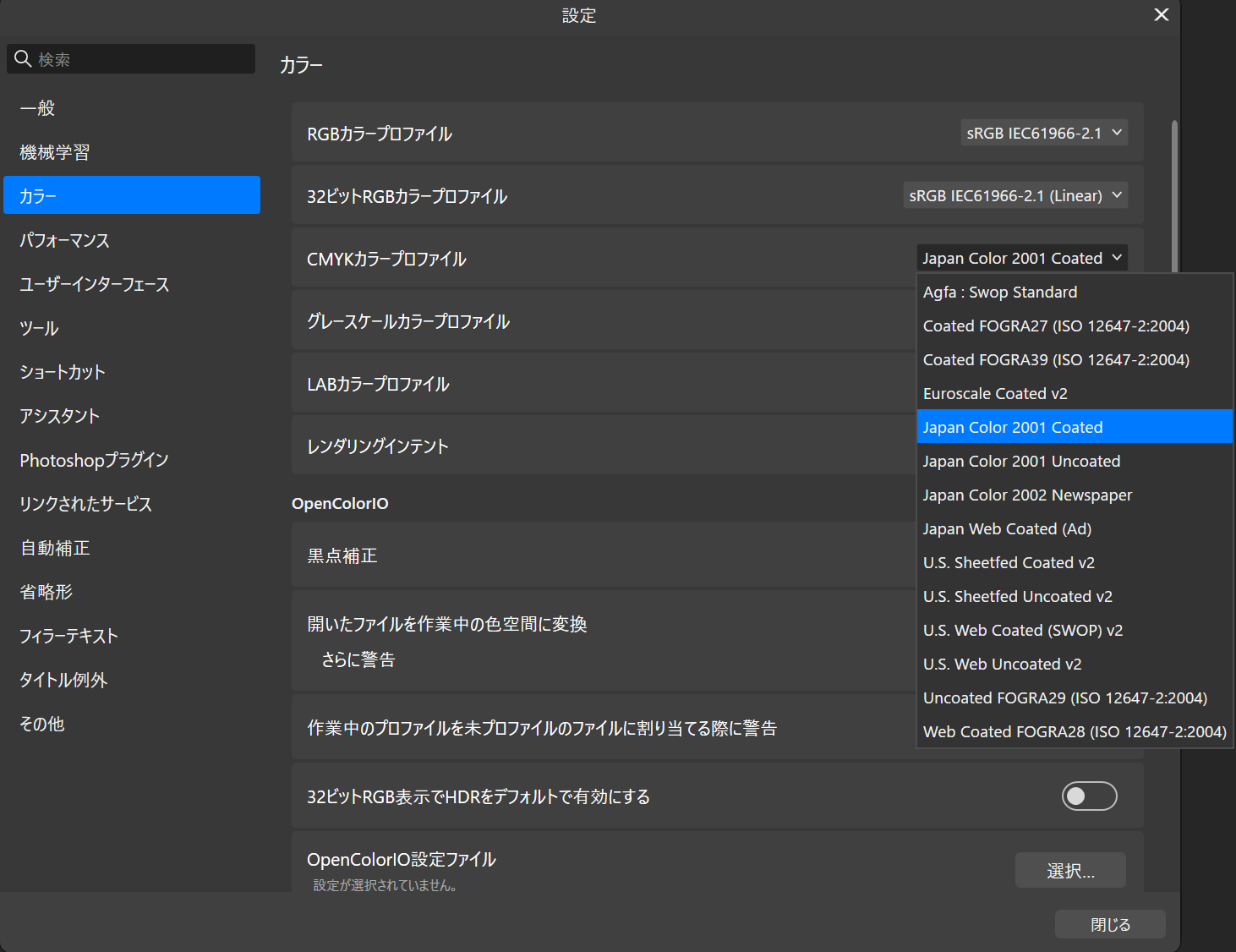The width and height of the screenshot is (1236, 952).
Task: Choose Uncoated FOGRA29 profile
Action: 1075,698
